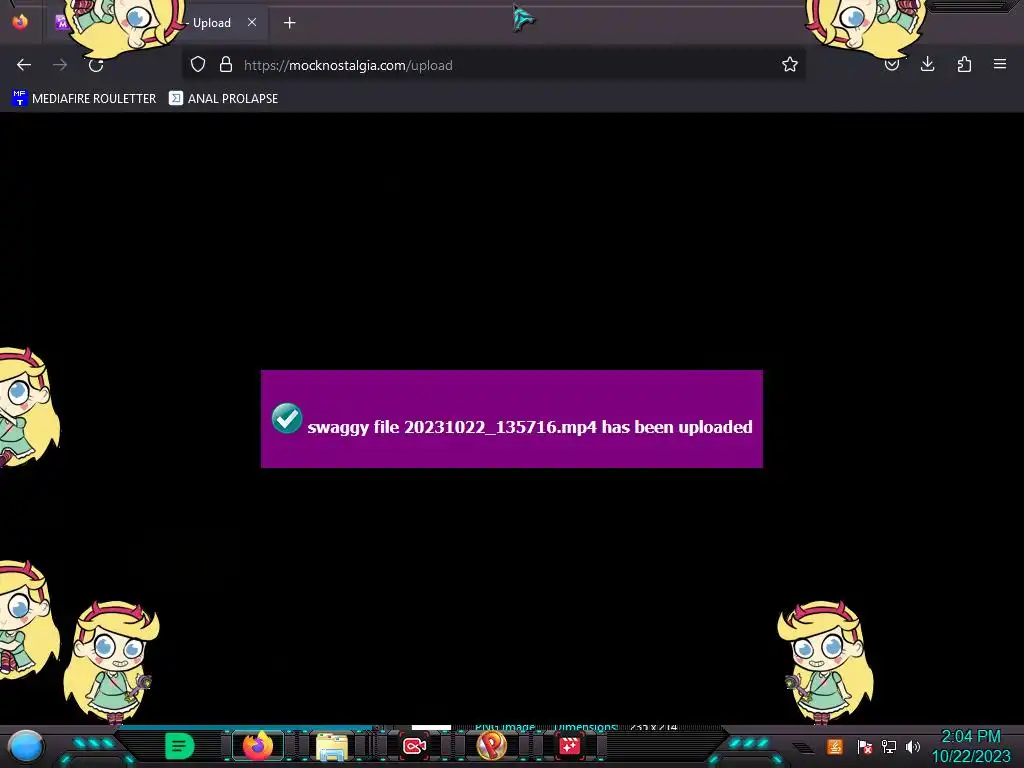Go back to the previous page

tap(24, 65)
